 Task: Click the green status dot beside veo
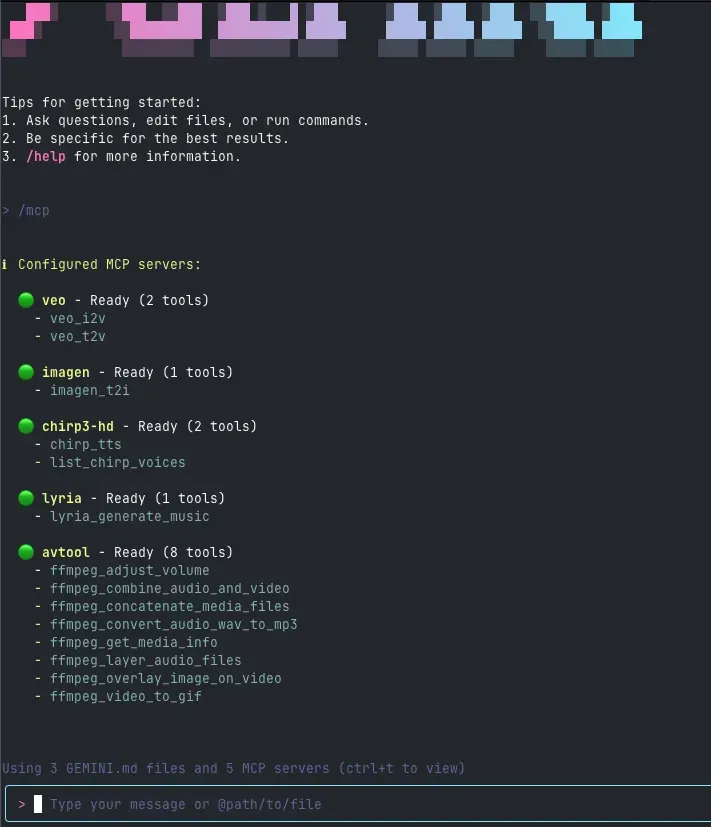click(x=26, y=300)
